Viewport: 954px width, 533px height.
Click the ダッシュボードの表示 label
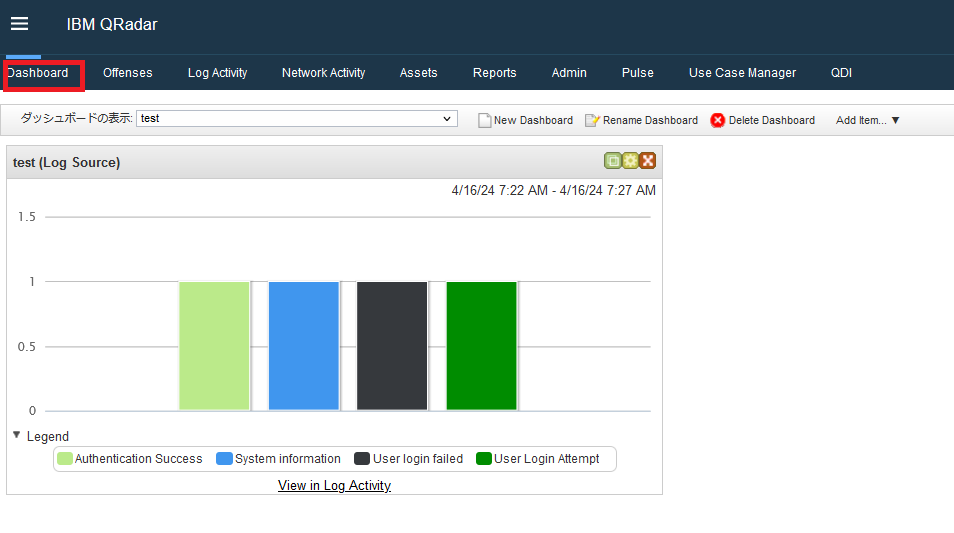pos(76,118)
